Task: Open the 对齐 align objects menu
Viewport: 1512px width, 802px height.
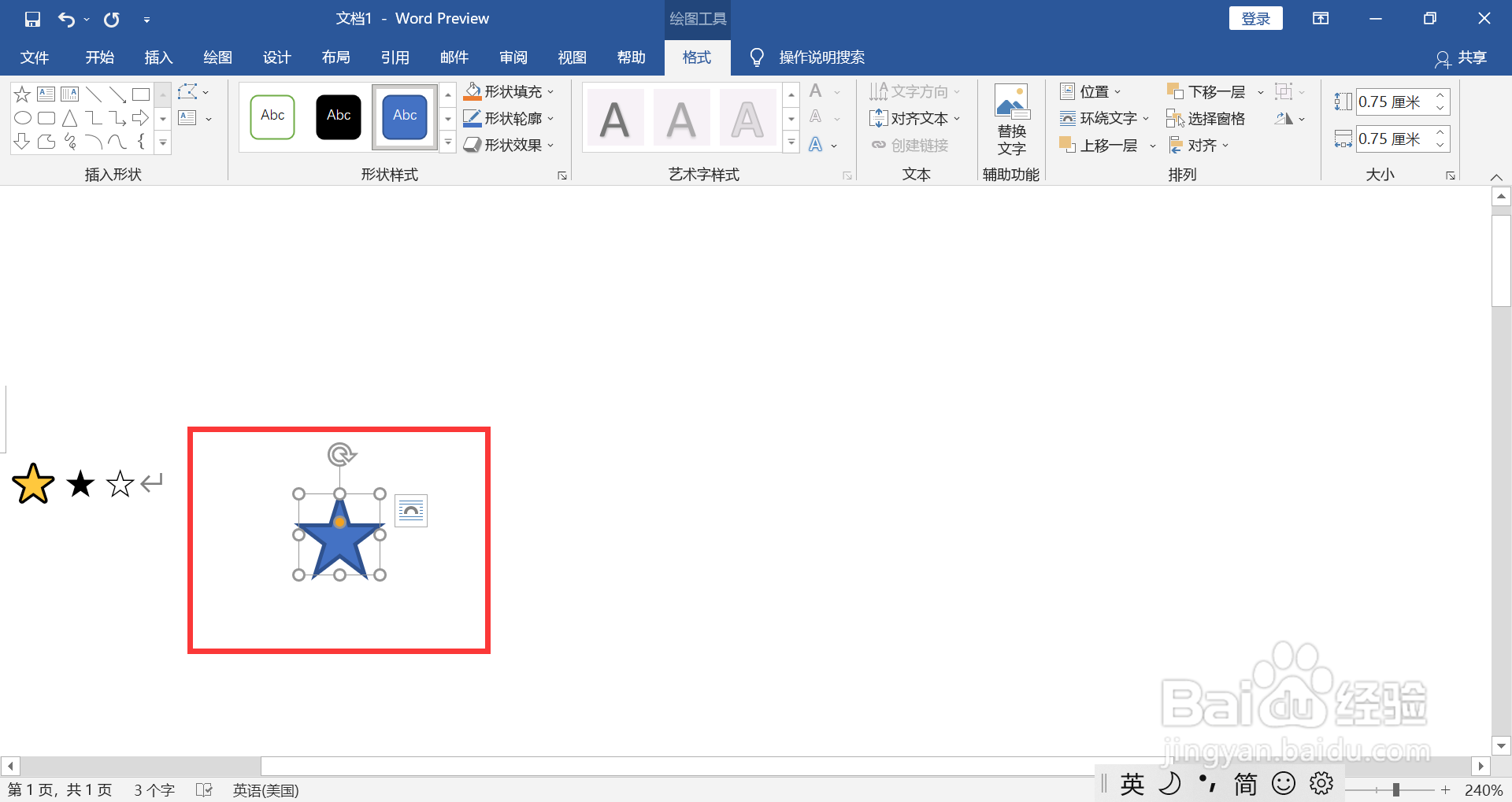Action: click(x=1198, y=146)
